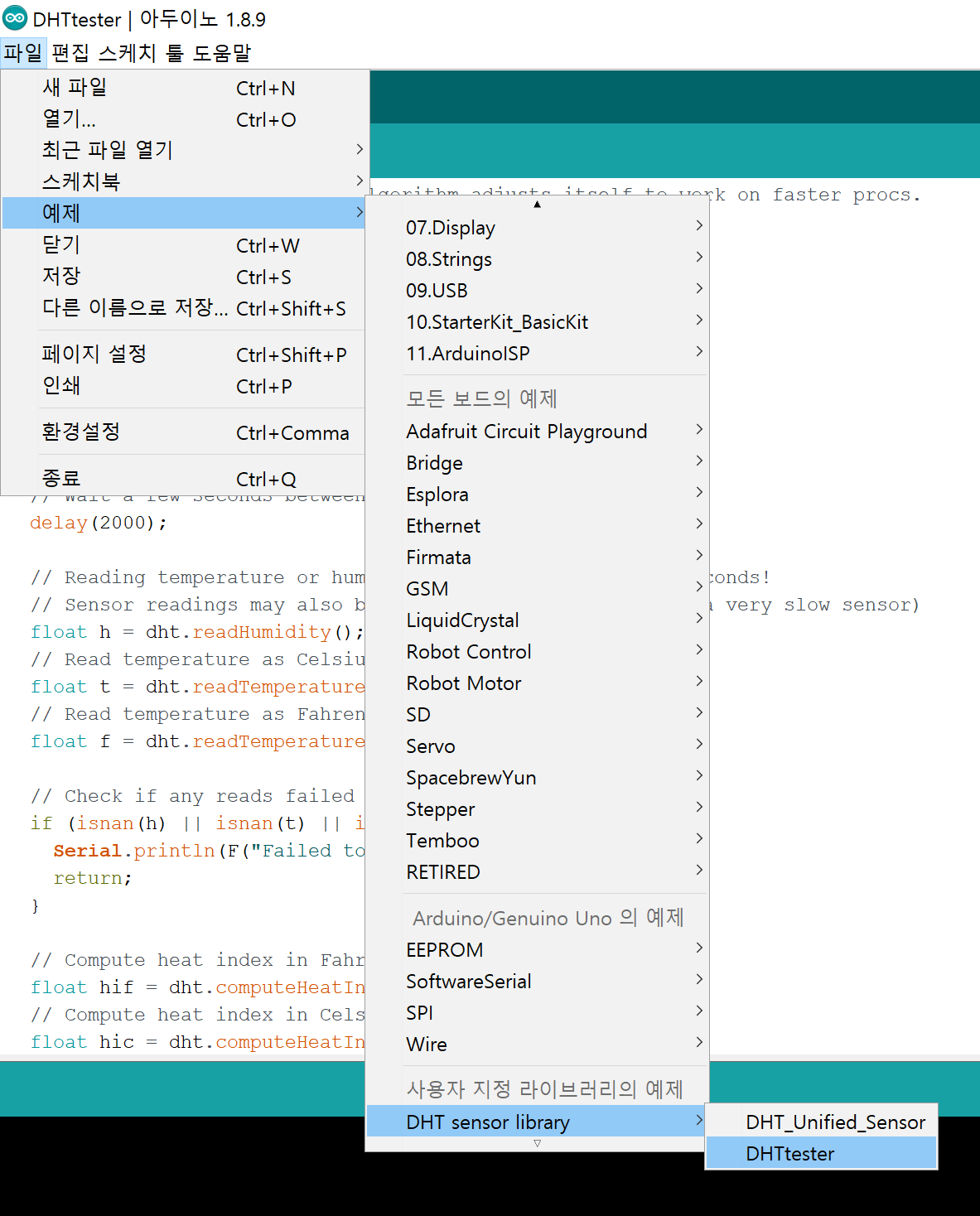The height and width of the screenshot is (1216, 980).
Task: Open Firmata examples submenu
Action: pyautogui.click(x=537, y=557)
